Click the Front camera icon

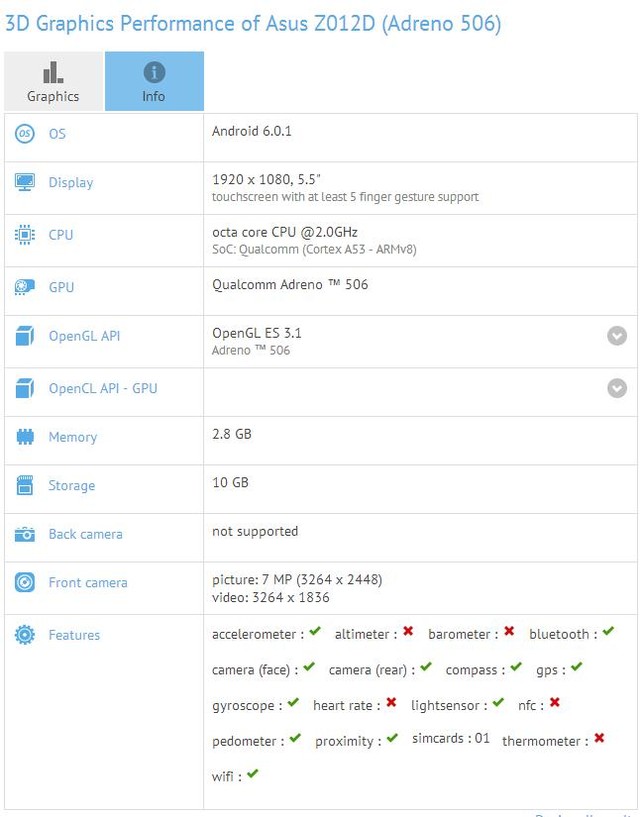tap(25, 582)
